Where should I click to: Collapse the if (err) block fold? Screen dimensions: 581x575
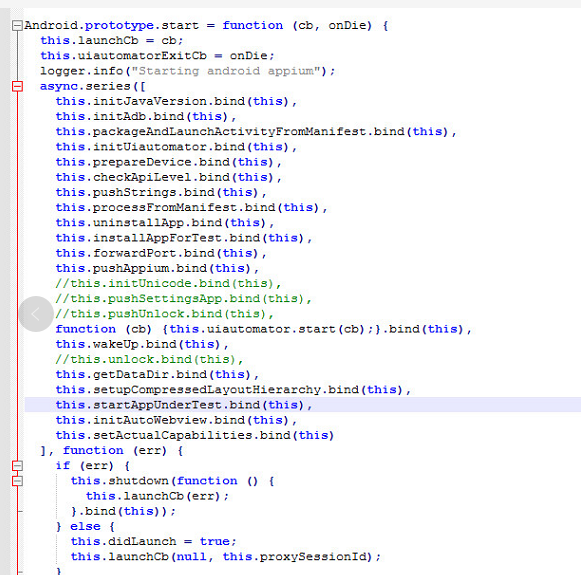coord(17,466)
